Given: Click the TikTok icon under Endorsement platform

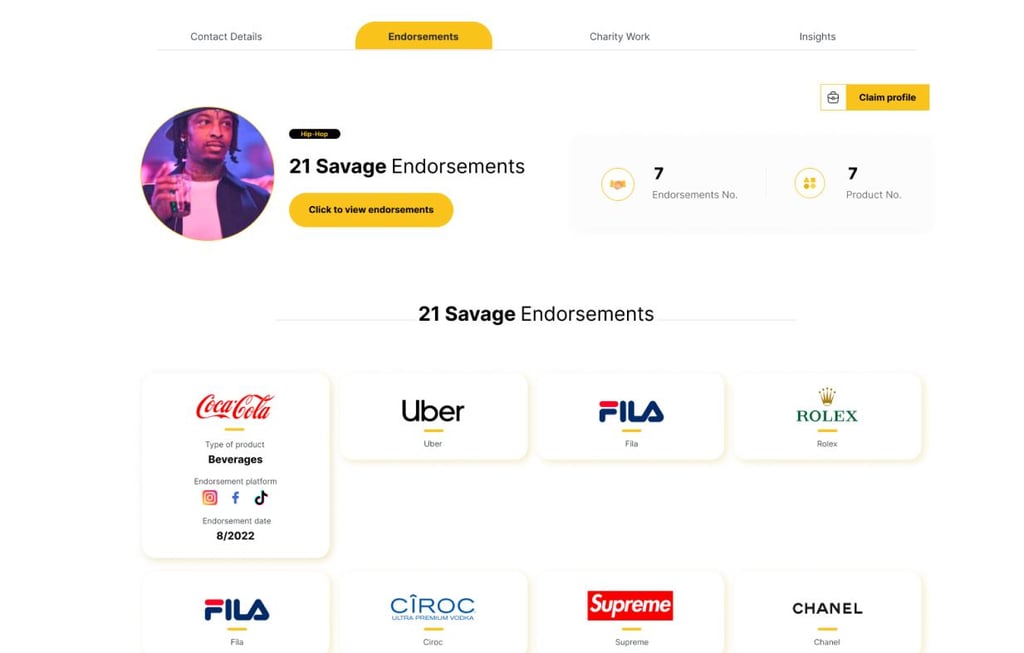Looking at the screenshot, I should pyautogui.click(x=261, y=498).
